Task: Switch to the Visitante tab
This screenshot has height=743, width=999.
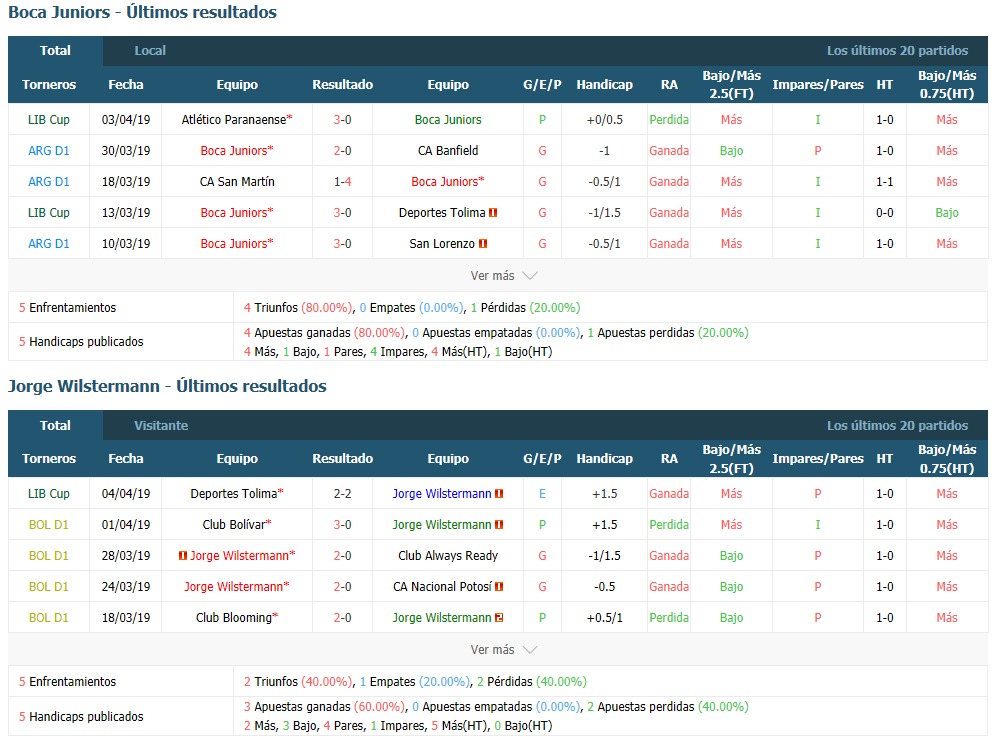Action: (x=161, y=425)
